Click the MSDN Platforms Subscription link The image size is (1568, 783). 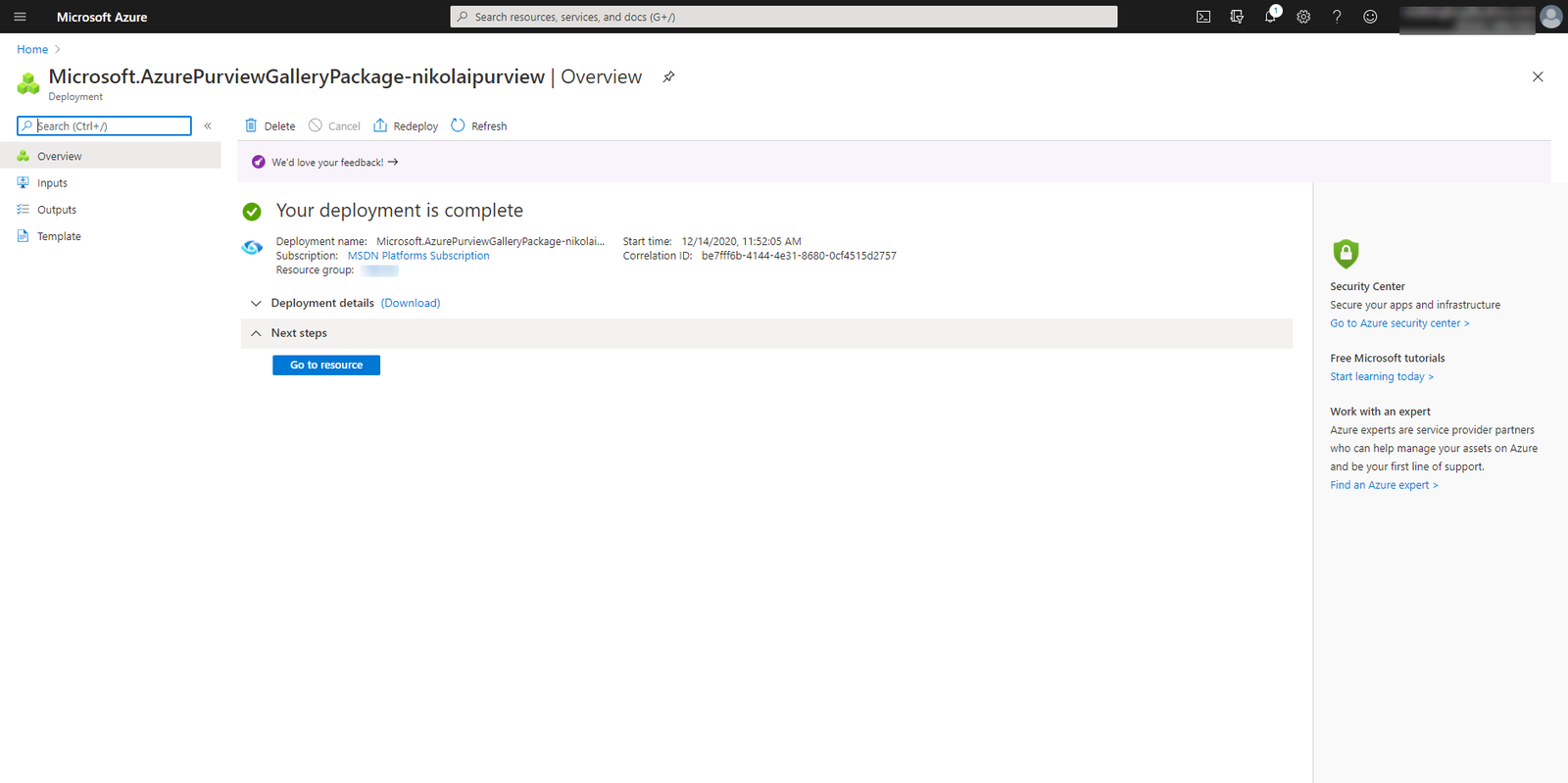(x=418, y=256)
